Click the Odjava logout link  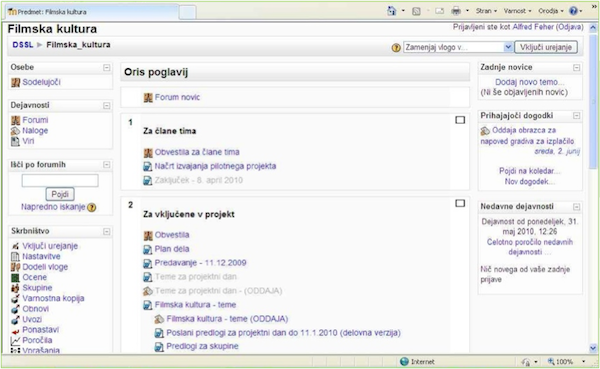pos(569,27)
